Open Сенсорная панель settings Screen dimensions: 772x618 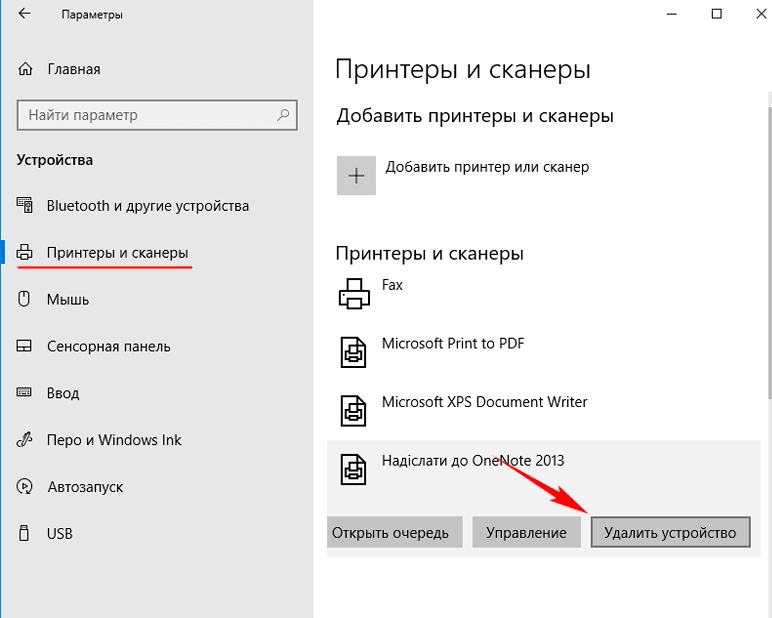coord(108,346)
